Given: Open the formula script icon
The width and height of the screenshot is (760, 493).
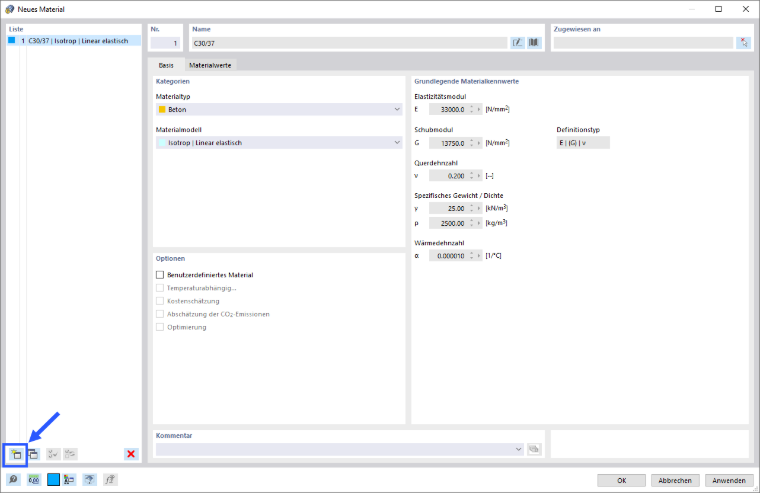Looking at the screenshot, I should (x=111, y=480).
